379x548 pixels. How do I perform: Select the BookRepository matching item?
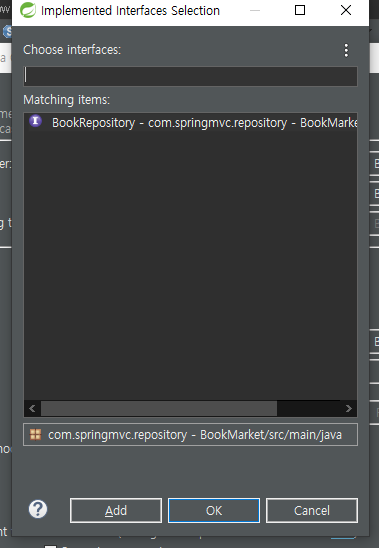tap(191, 122)
